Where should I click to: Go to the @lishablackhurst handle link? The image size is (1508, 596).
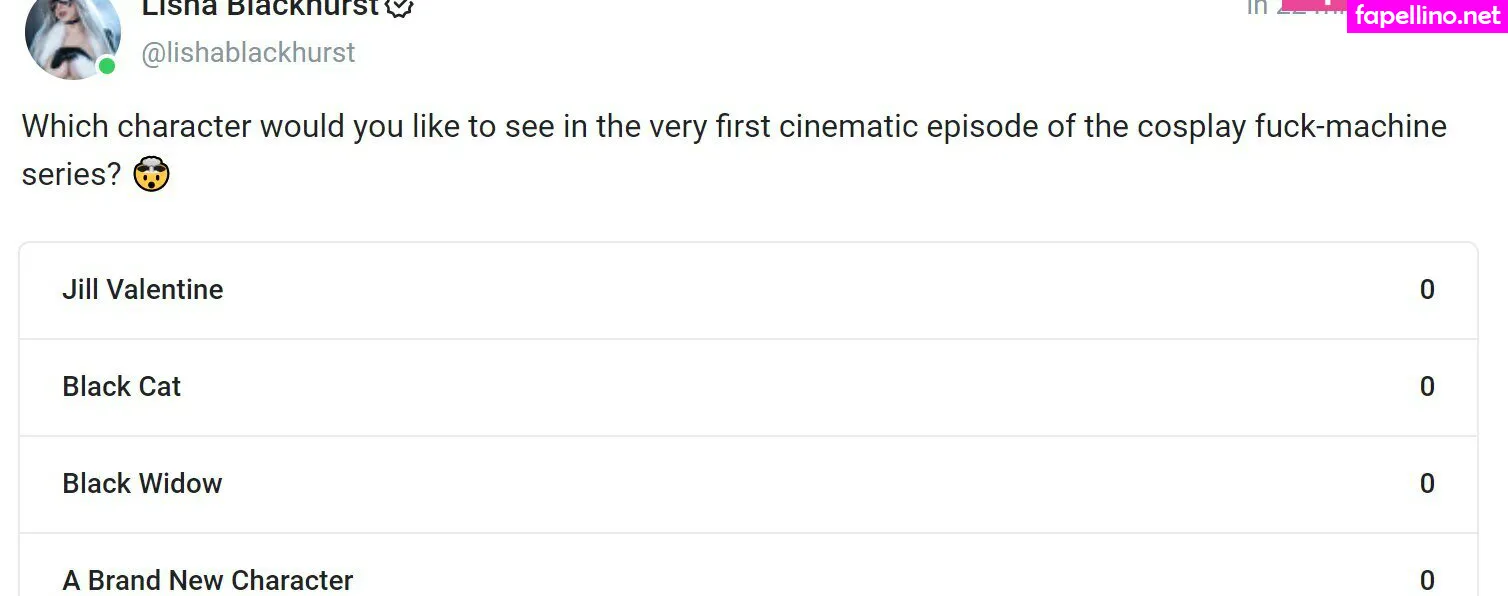point(248,53)
